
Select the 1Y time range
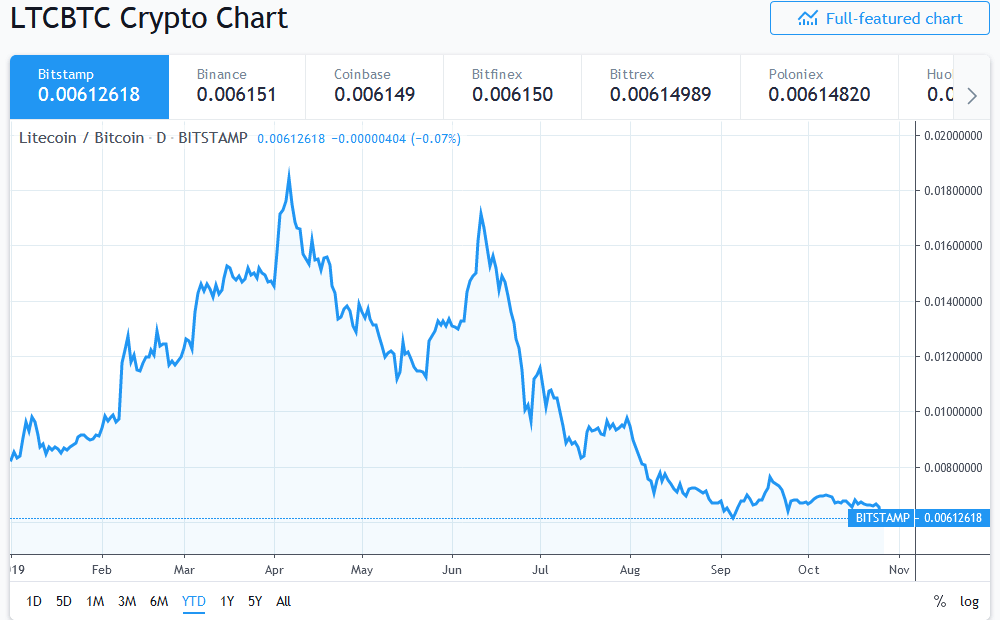(227, 601)
